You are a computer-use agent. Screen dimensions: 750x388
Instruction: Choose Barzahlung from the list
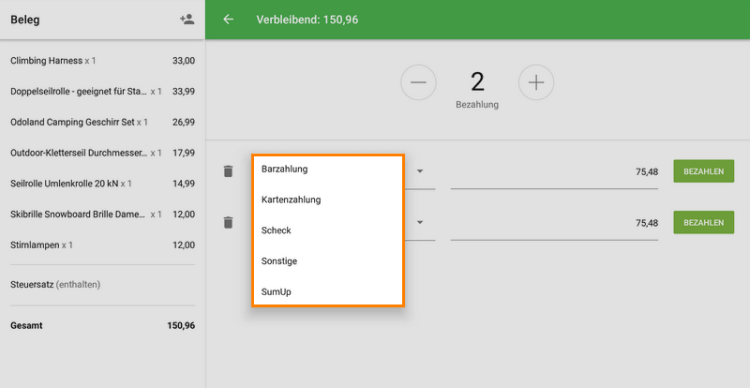(x=328, y=169)
